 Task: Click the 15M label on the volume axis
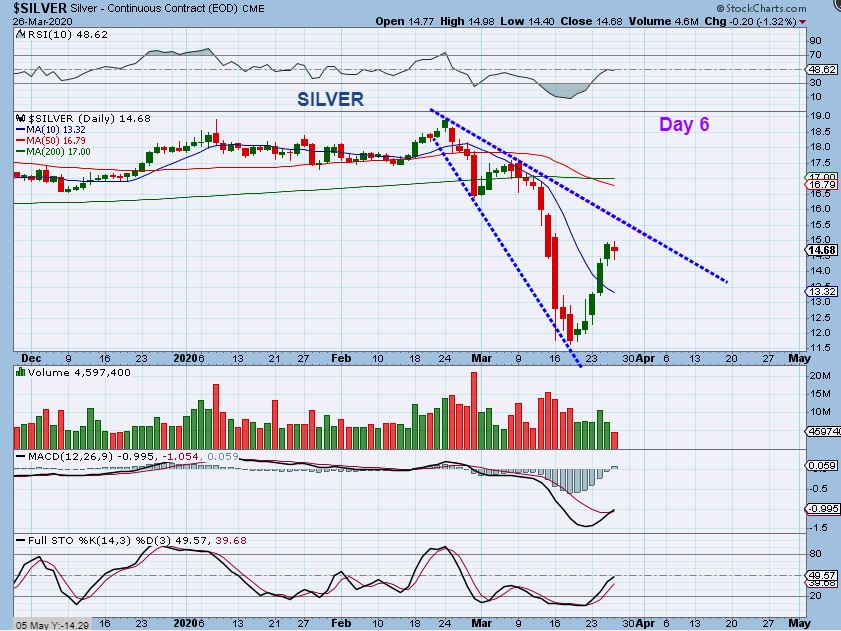pos(820,394)
